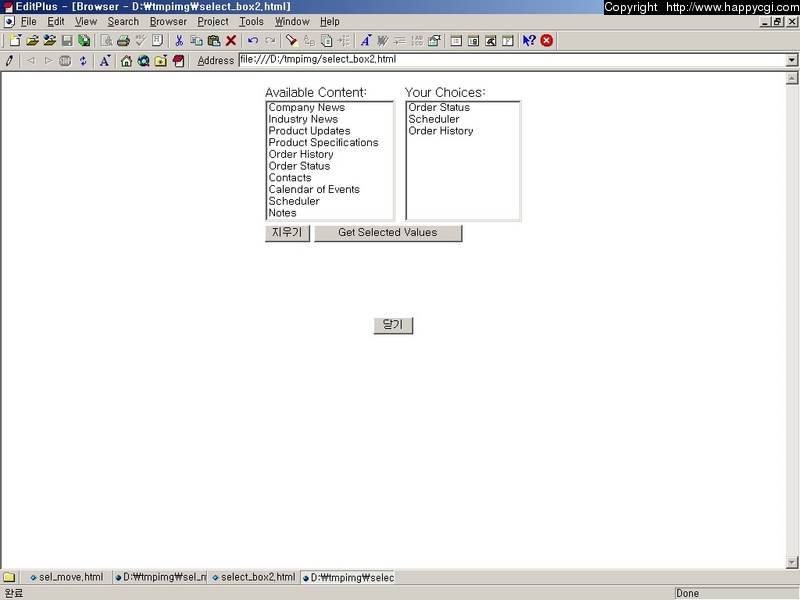Click the Address input field

(512, 60)
